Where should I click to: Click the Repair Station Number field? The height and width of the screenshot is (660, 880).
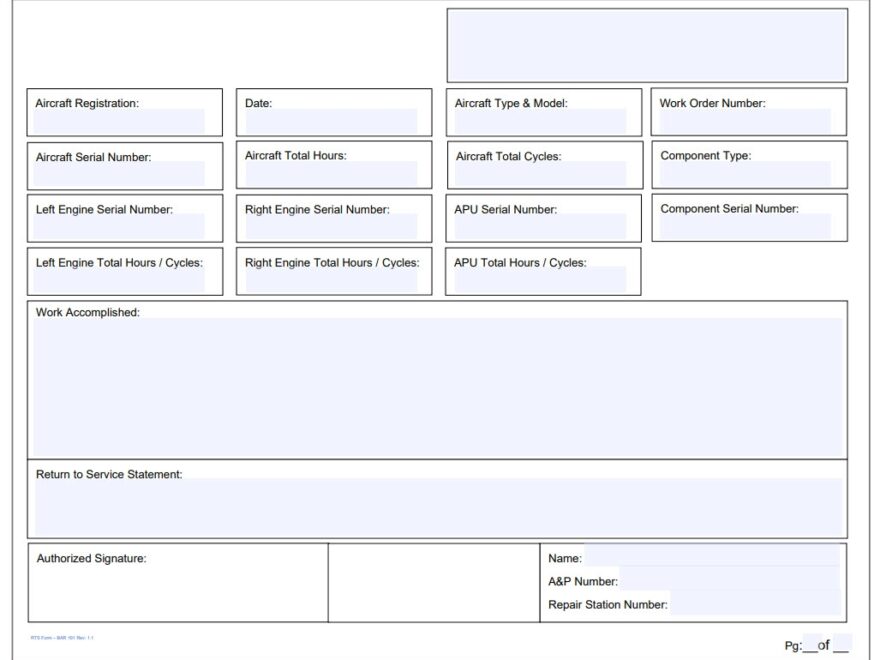click(755, 603)
